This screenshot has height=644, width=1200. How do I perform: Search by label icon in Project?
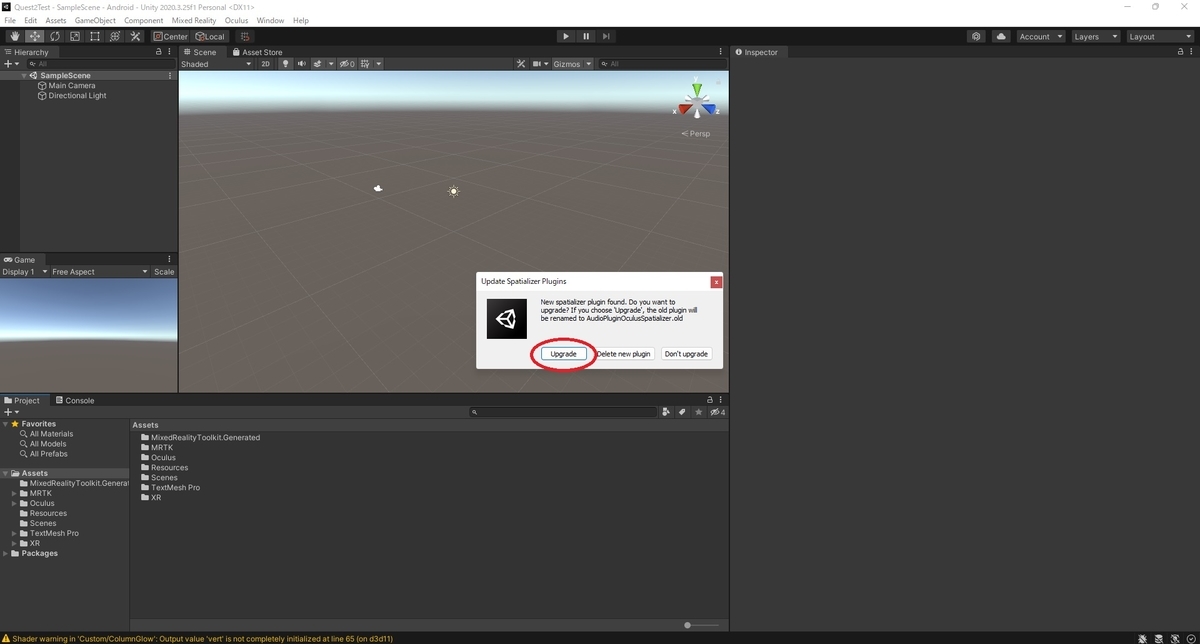click(682, 412)
